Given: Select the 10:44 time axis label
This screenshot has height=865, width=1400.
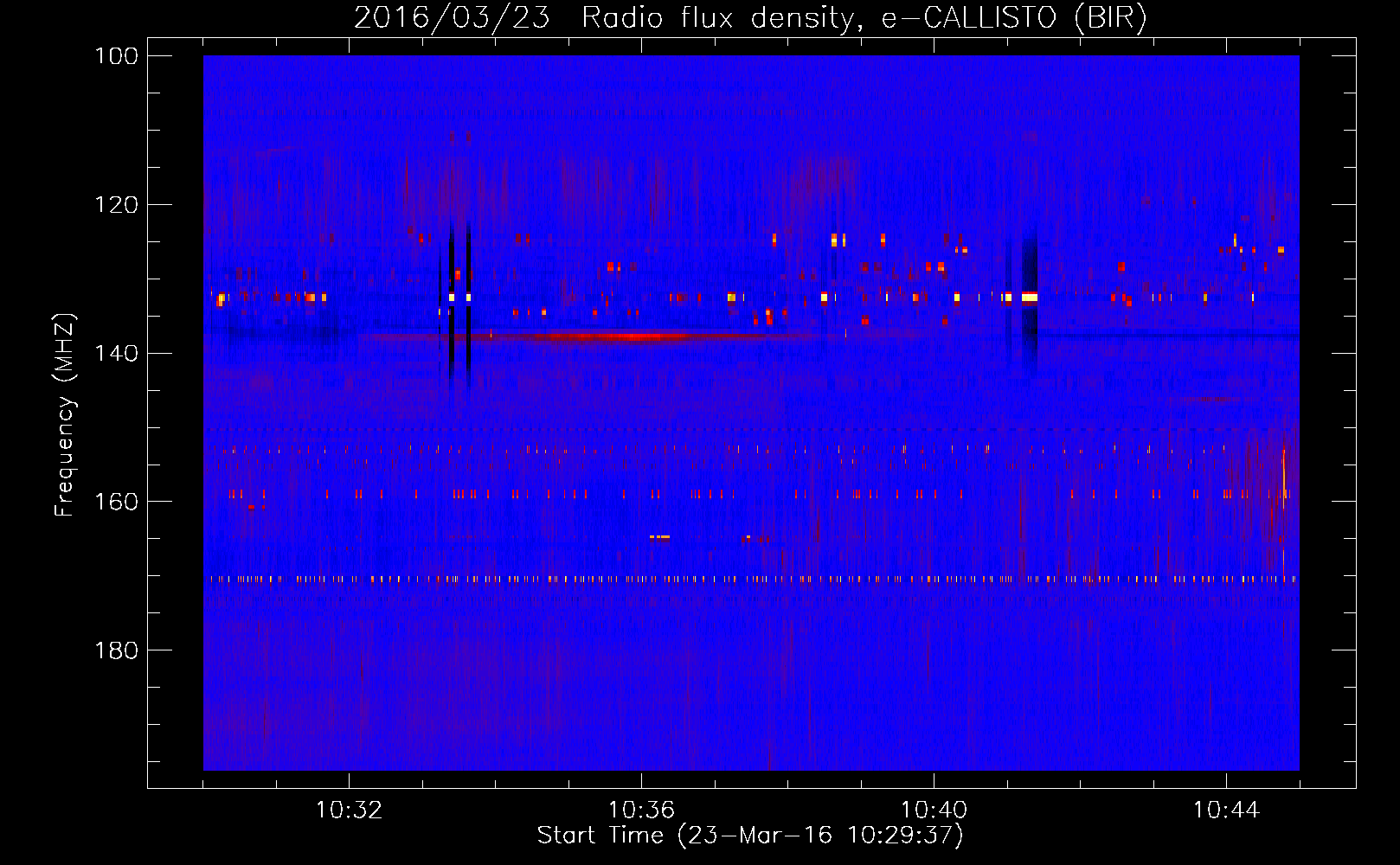Looking at the screenshot, I should [x=1226, y=811].
